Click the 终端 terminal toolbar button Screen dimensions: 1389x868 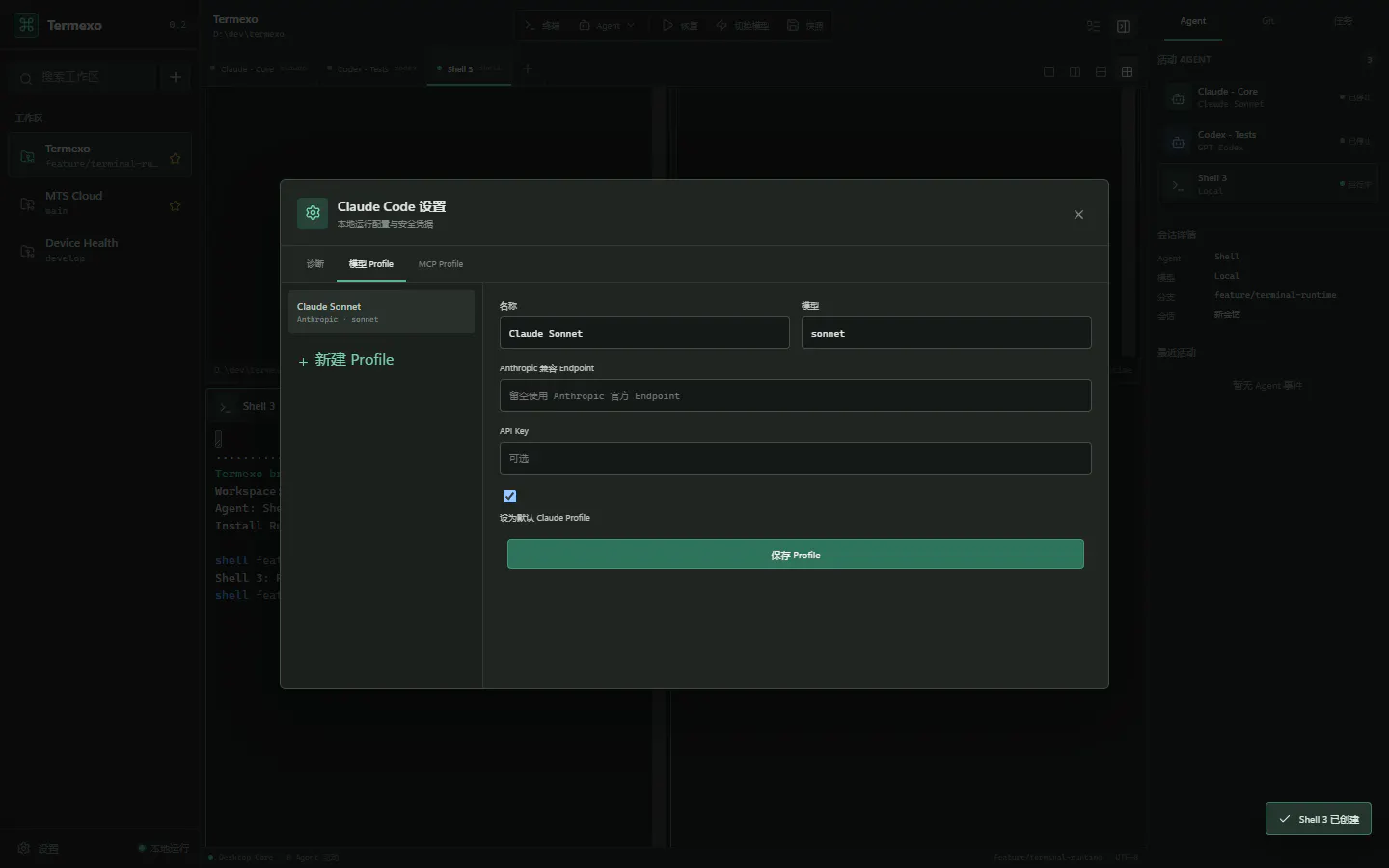click(x=542, y=25)
